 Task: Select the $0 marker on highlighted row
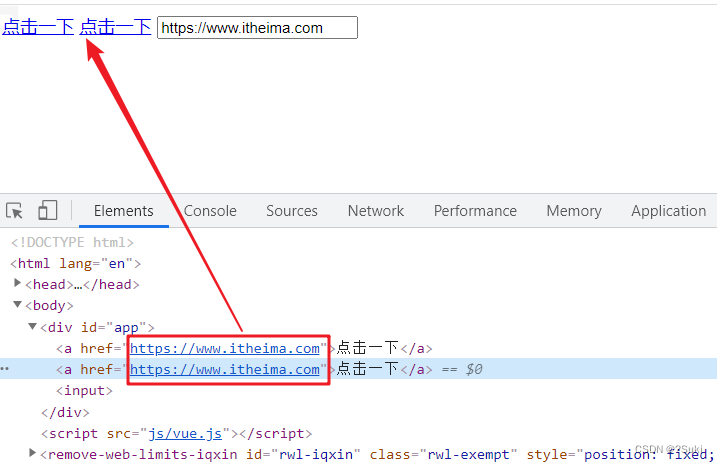474,369
